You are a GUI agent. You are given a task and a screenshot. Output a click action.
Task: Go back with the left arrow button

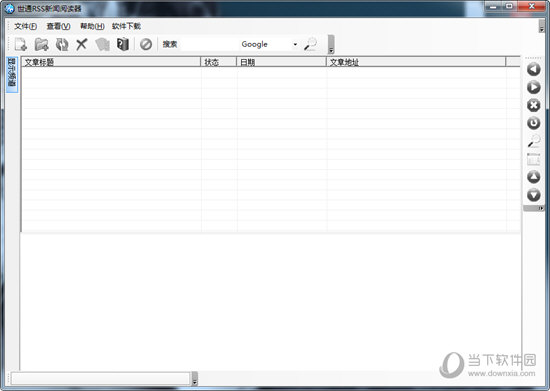(x=534, y=69)
